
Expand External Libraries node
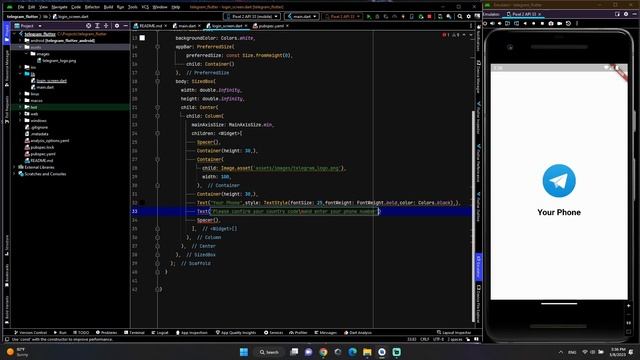click(x=15, y=167)
